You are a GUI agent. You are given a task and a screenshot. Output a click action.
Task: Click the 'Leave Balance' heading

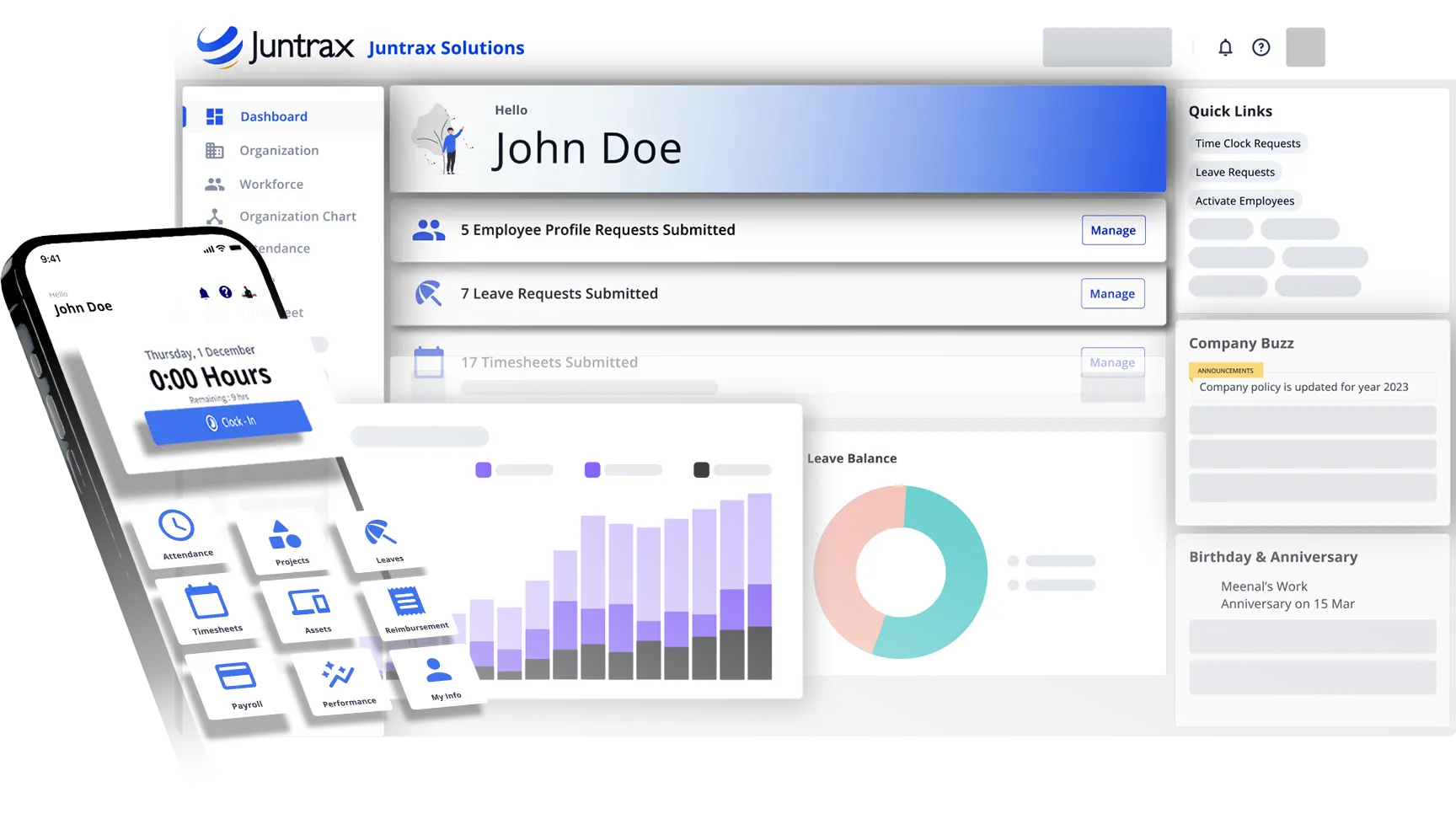[852, 458]
